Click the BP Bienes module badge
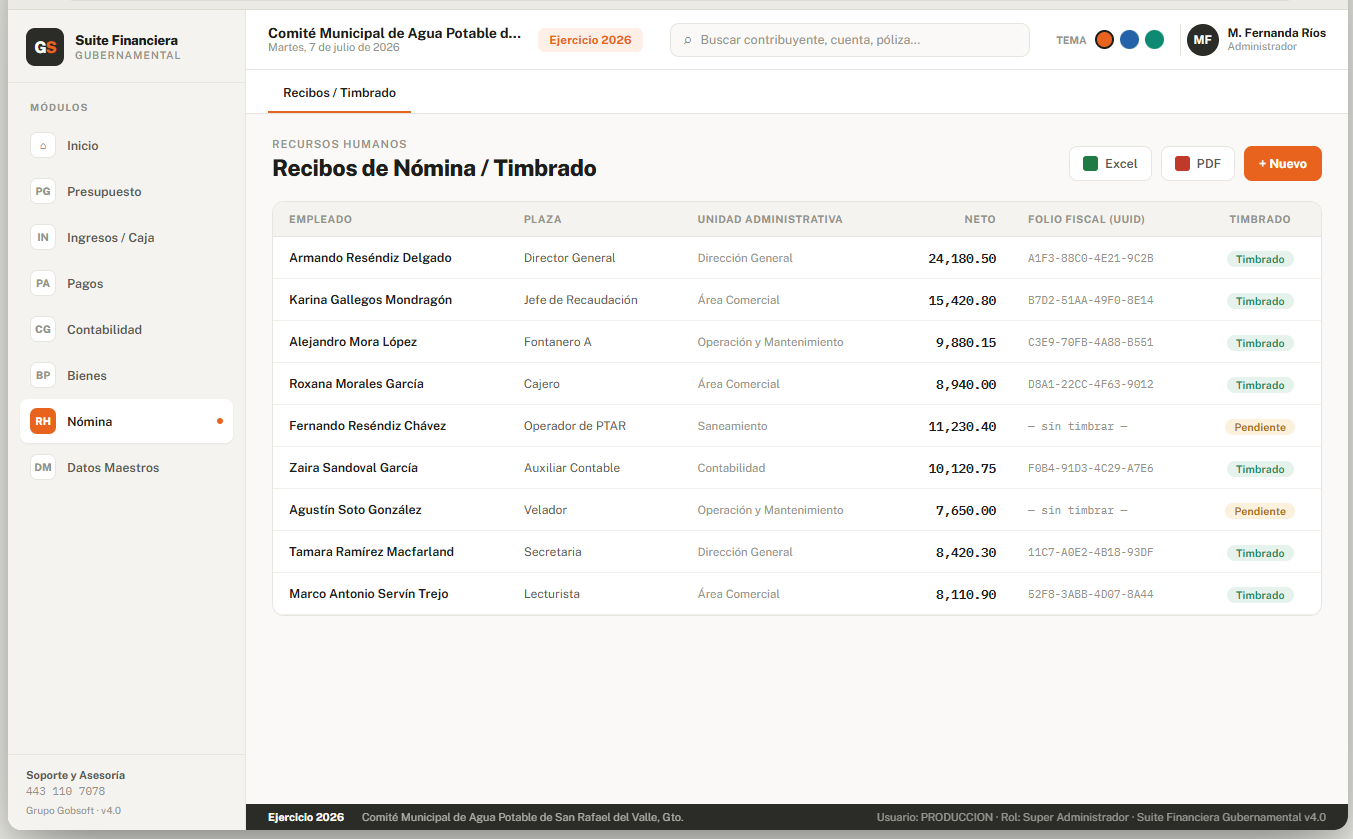The width and height of the screenshot is (1353, 839). 43,375
